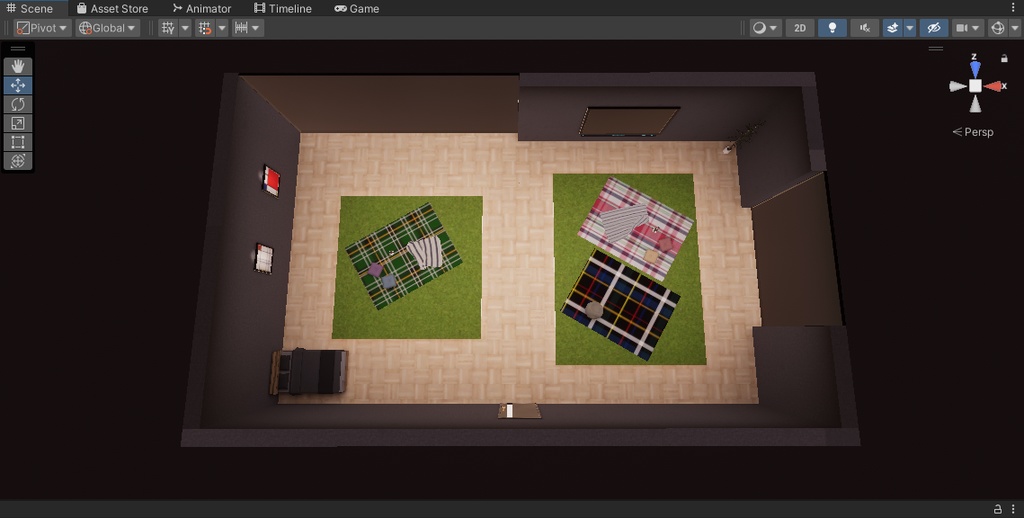Click the blue Z axis gizmo cone
Viewport: 1024px width, 518px height.
coord(975,69)
